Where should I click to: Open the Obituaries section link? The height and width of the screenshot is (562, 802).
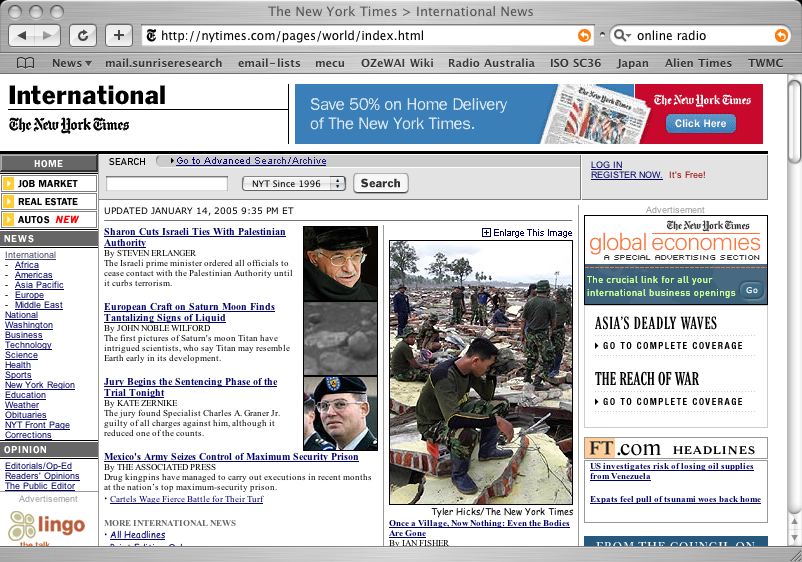tap(26, 415)
